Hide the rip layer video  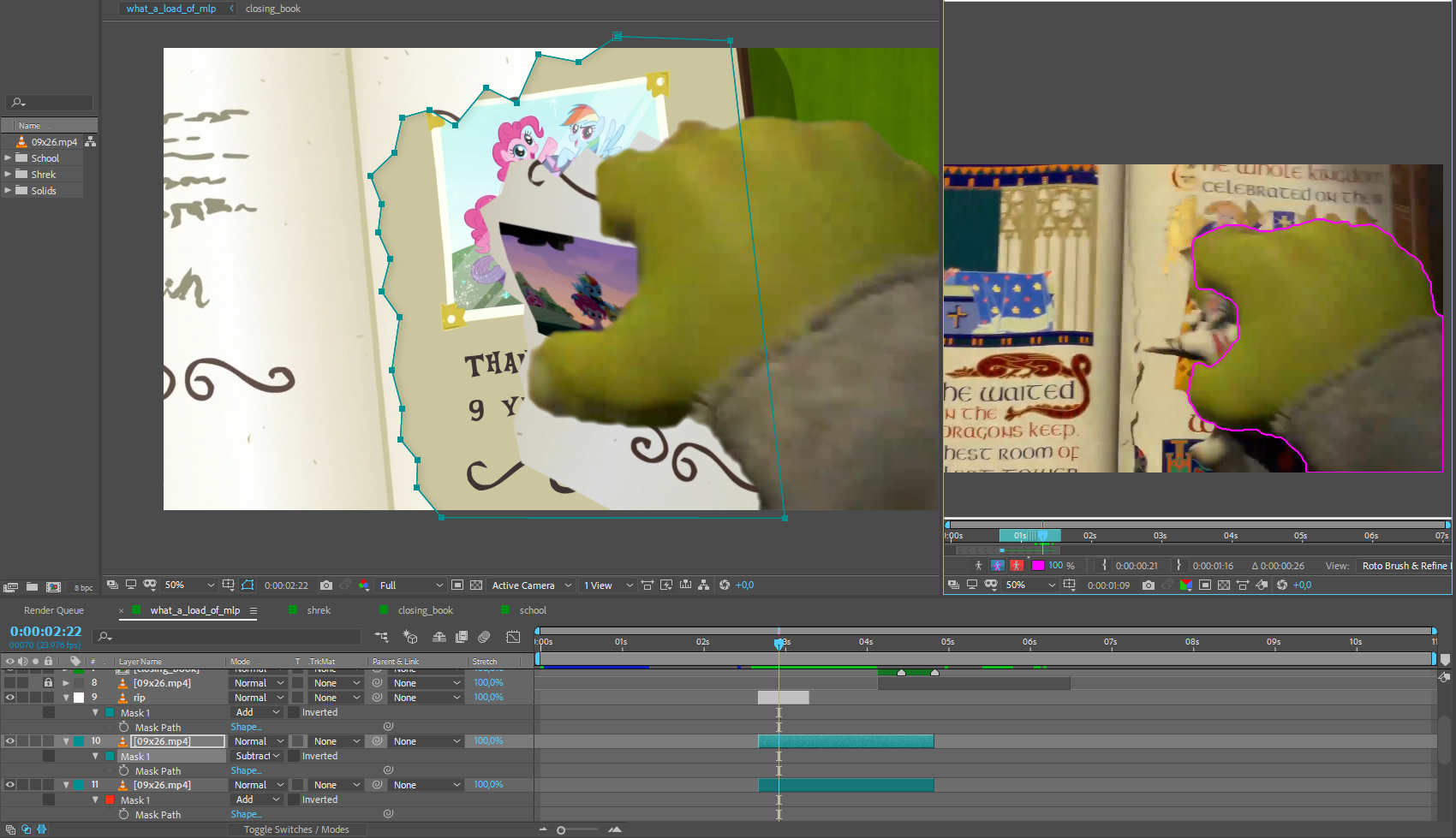[x=10, y=698]
